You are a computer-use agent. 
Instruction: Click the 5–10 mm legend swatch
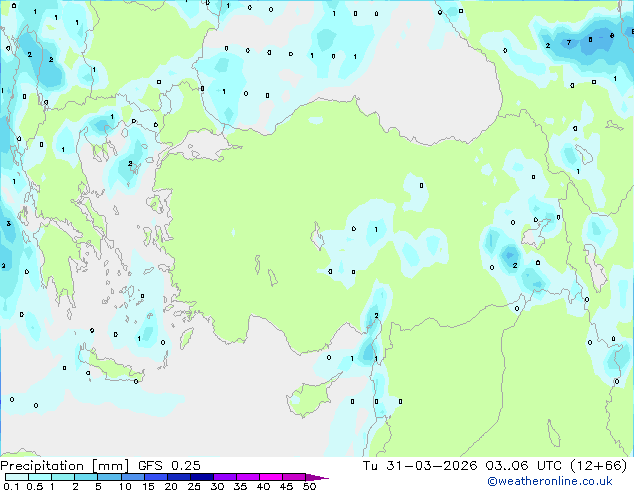109,477
